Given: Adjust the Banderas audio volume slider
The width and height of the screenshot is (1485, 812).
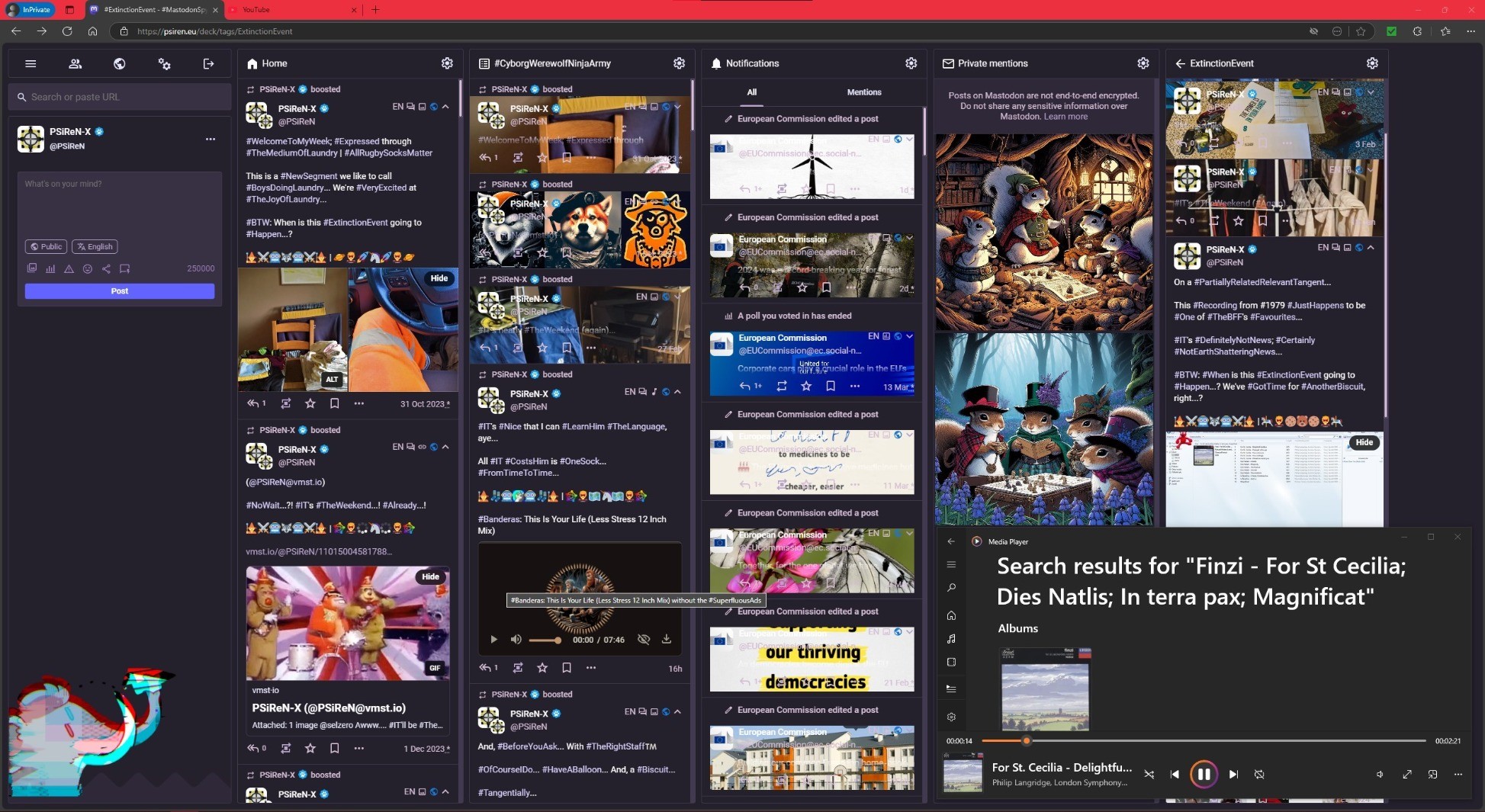Looking at the screenshot, I should coord(545,640).
